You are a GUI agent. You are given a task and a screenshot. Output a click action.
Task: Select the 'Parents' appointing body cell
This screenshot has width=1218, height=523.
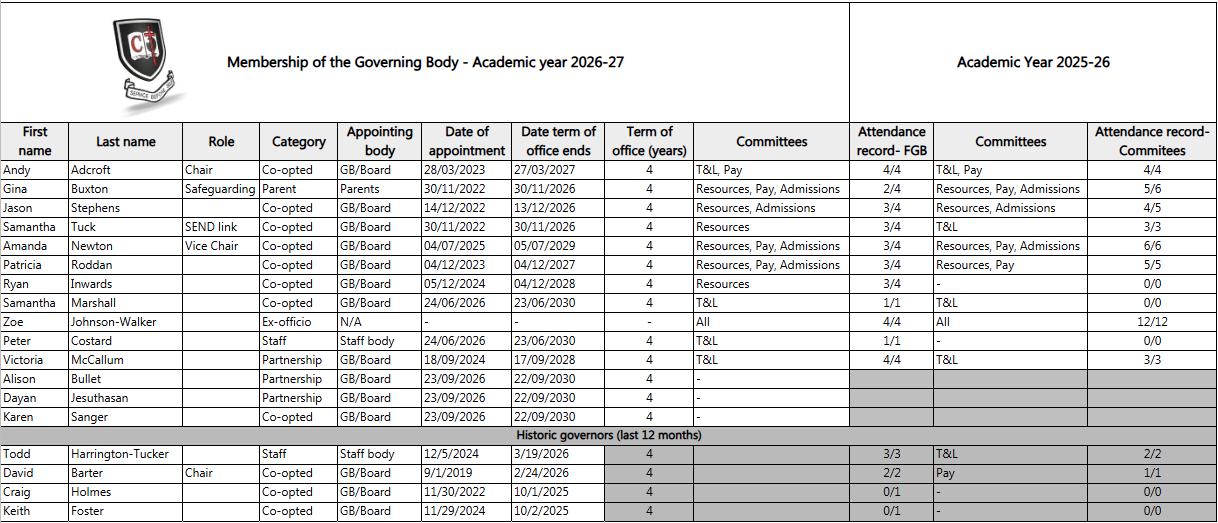tap(379, 189)
